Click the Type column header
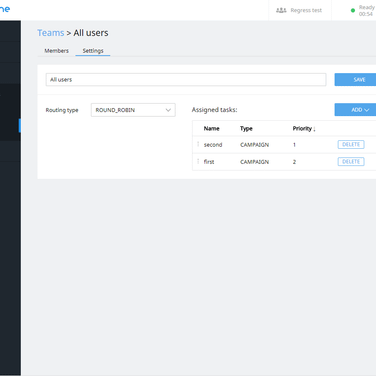The height and width of the screenshot is (376, 376). (x=246, y=129)
